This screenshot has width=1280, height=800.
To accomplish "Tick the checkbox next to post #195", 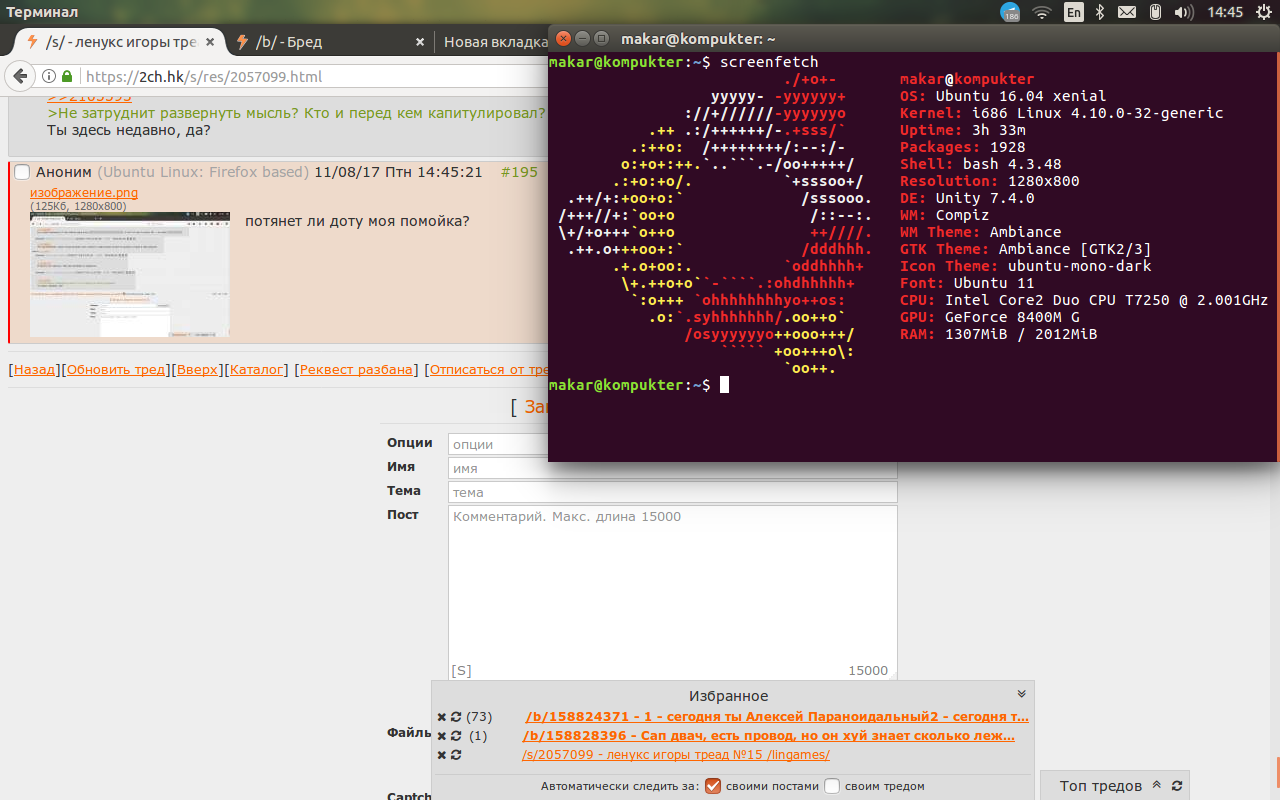I will point(22,172).
